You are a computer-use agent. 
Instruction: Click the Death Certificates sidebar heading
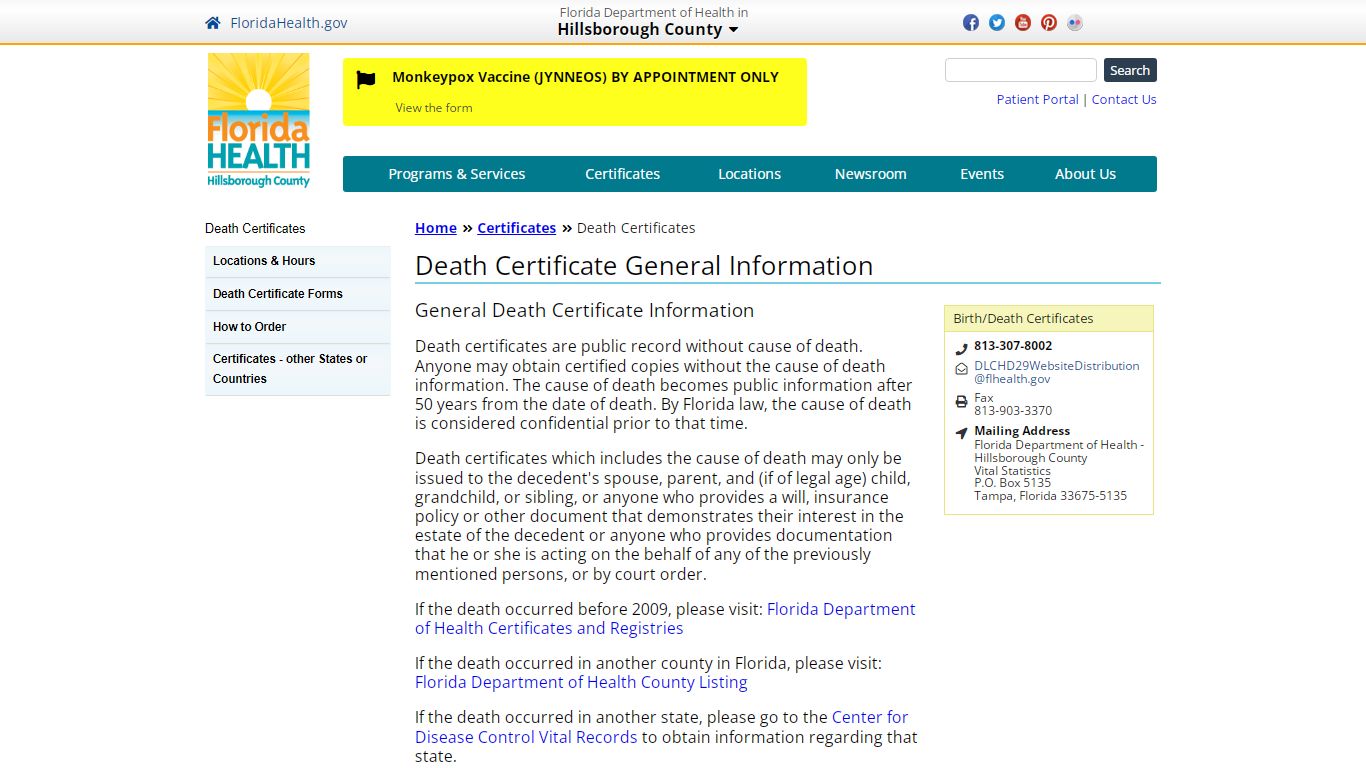(255, 228)
